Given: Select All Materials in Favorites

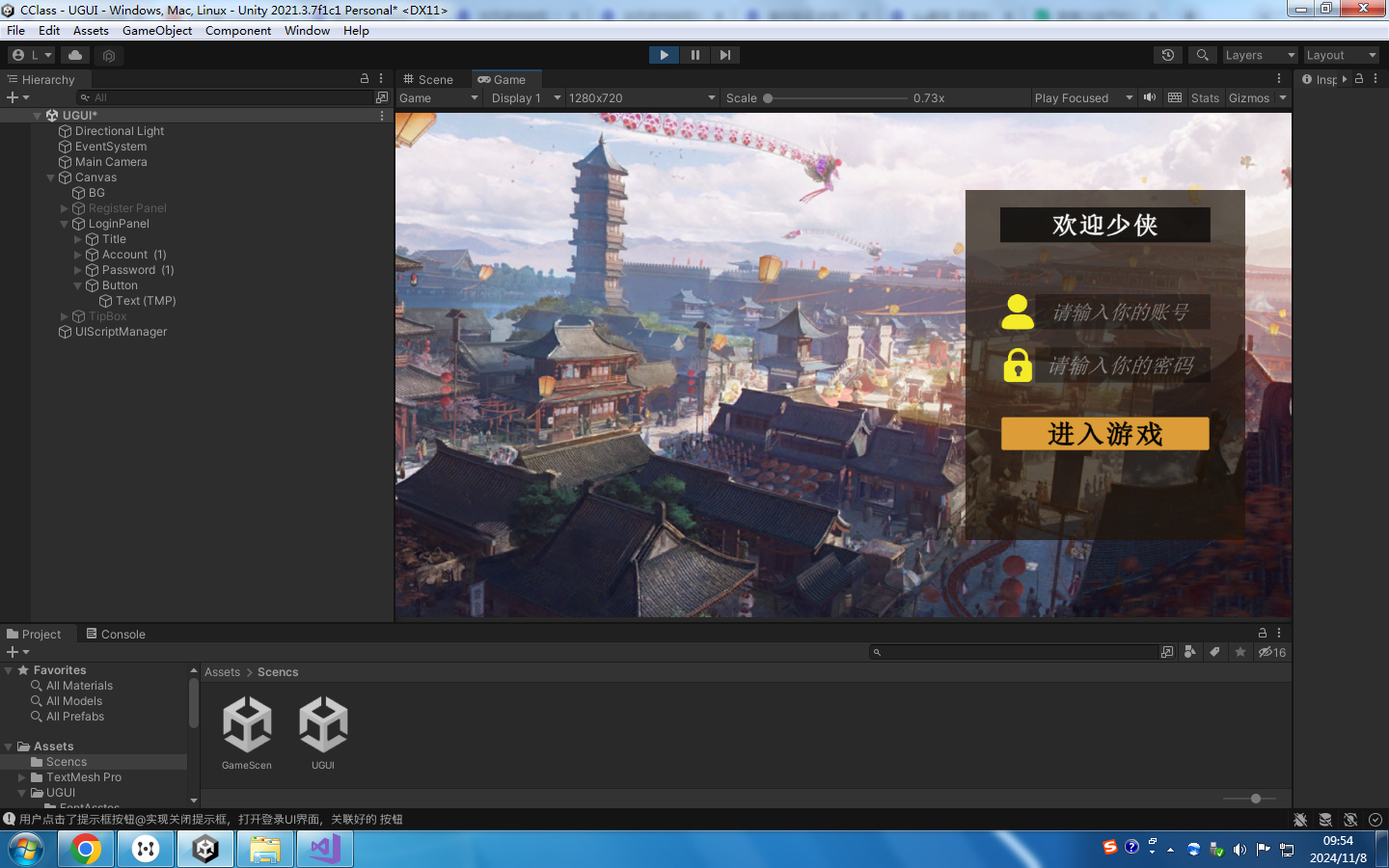Looking at the screenshot, I should (79, 686).
